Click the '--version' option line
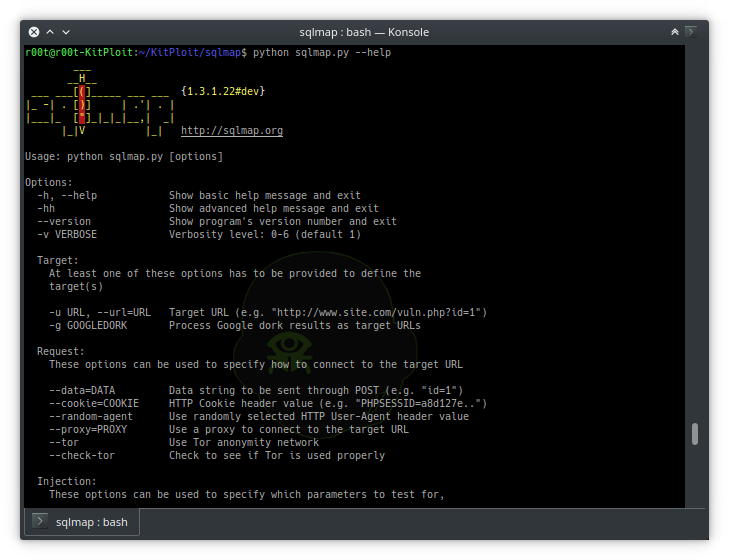This screenshot has width=729, height=560. (x=64, y=221)
